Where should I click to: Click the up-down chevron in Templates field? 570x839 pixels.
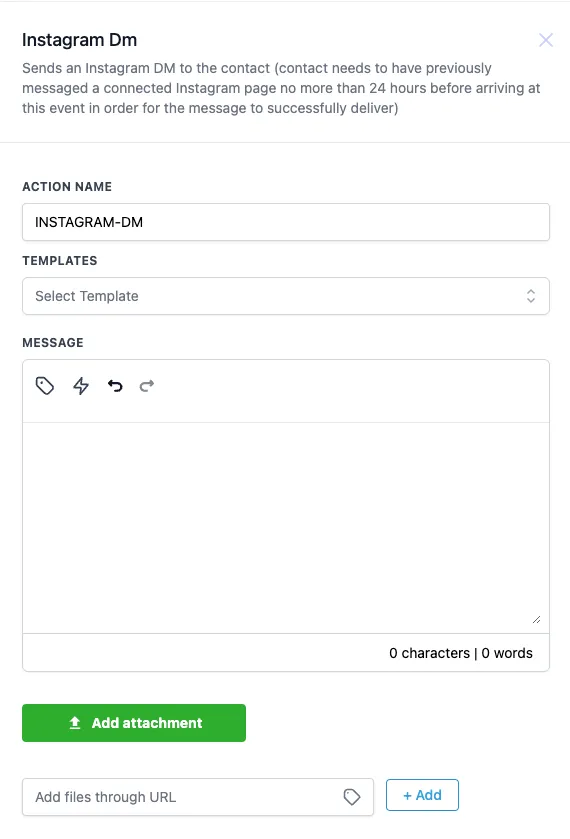tap(530, 296)
